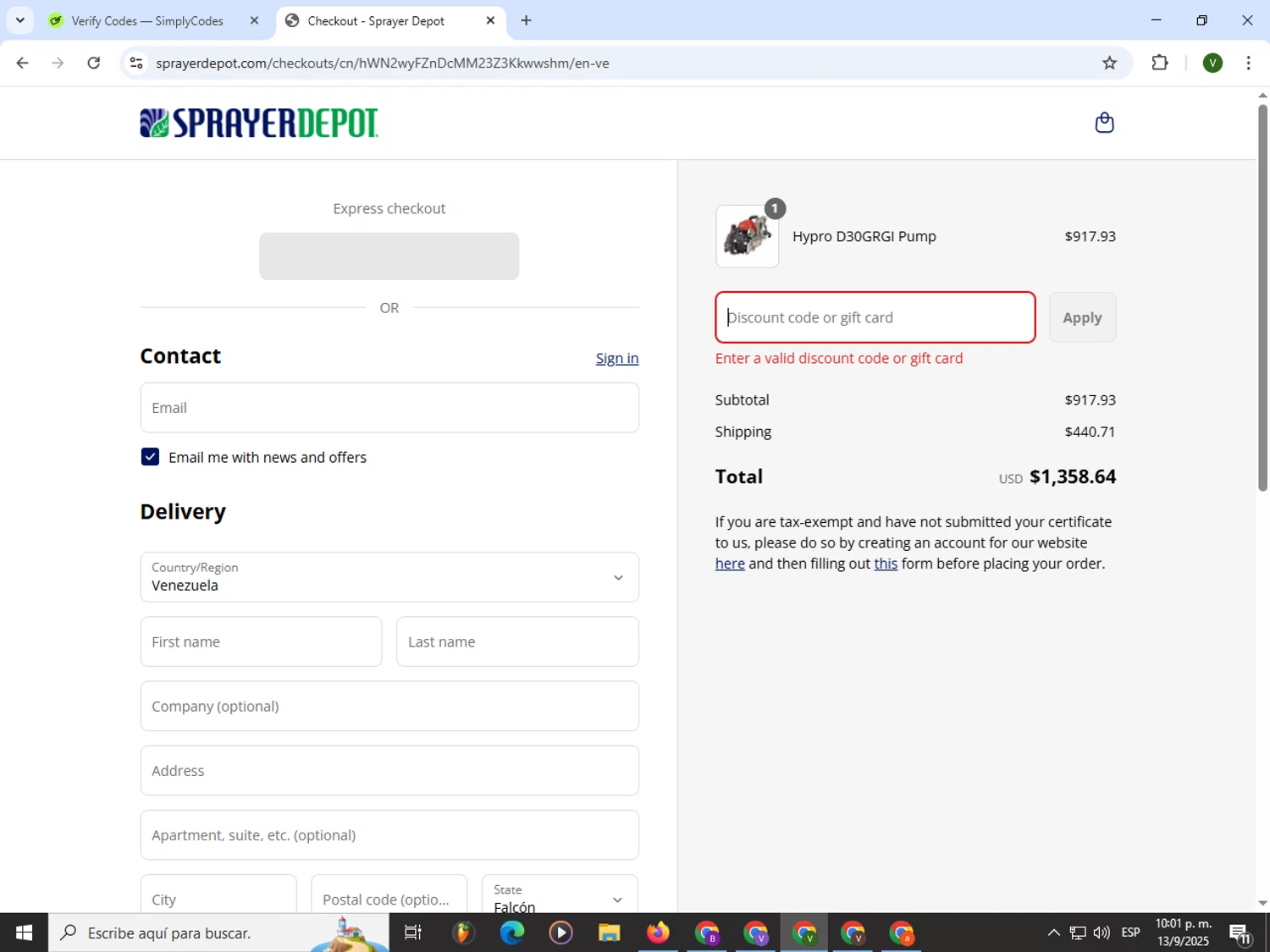Open the 'here' account creation link
The image size is (1270, 952).
tap(730, 564)
